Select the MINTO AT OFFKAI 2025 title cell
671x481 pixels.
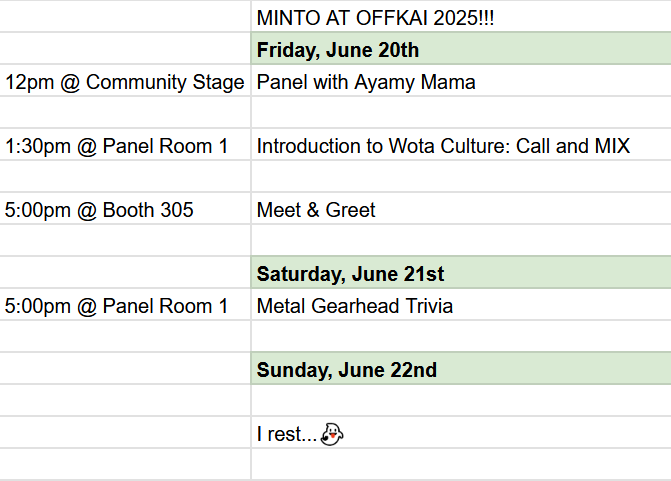coord(461,16)
